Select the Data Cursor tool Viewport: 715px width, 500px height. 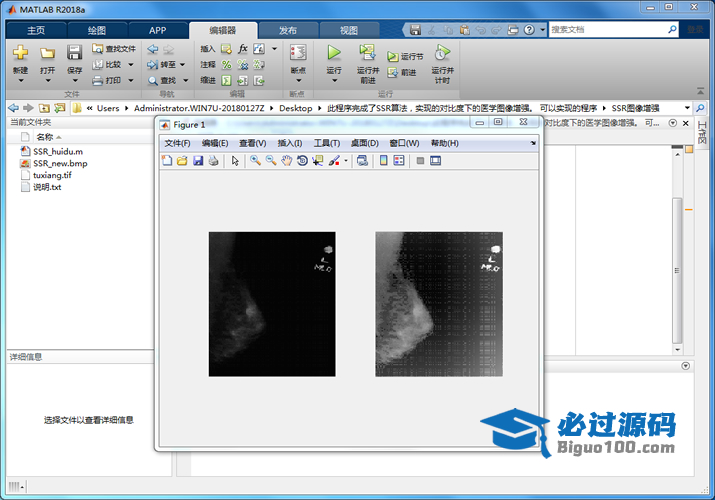[317, 160]
